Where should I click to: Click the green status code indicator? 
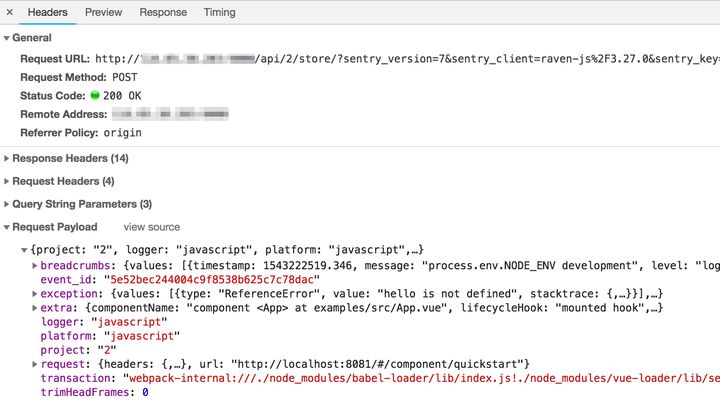click(95, 95)
